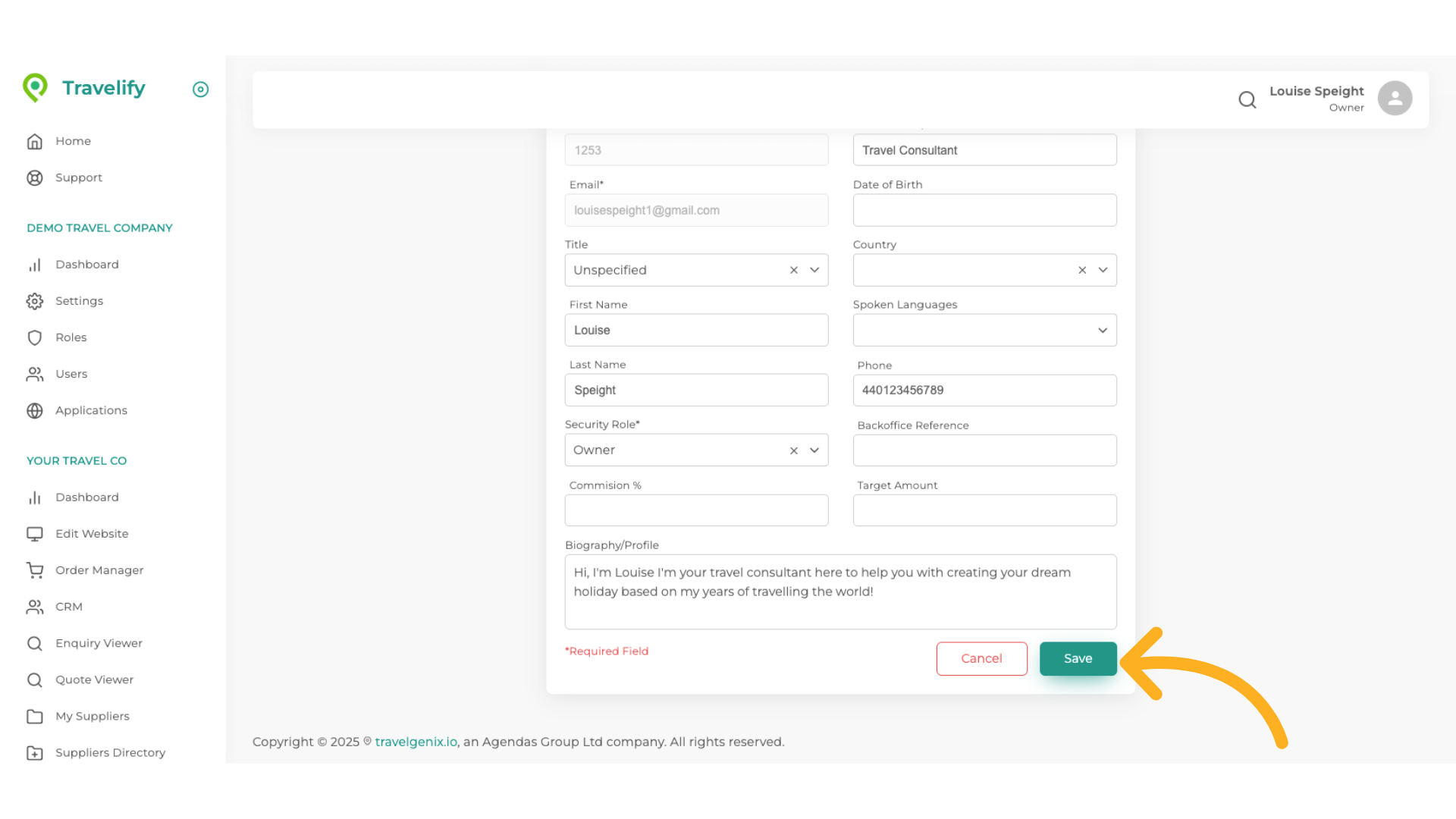Save the user profile form
Viewport: 1456px width, 819px height.
(x=1078, y=658)
